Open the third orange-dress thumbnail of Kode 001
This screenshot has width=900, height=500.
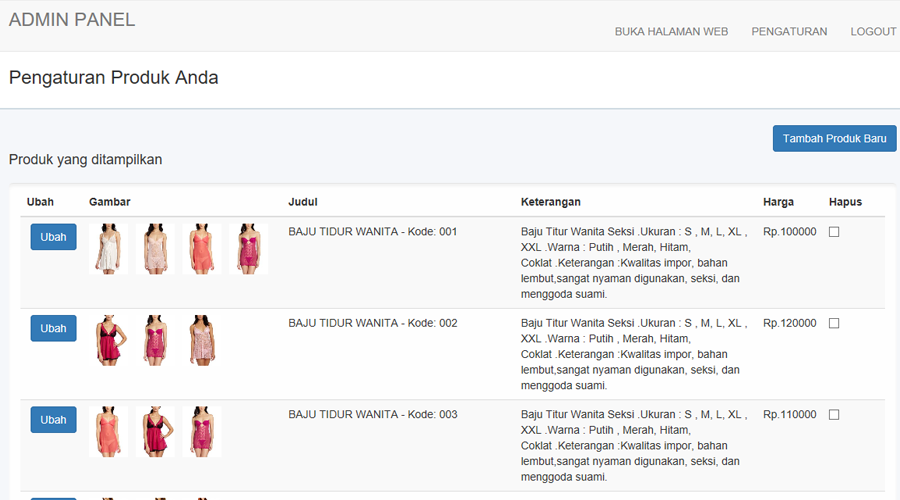click(x=201, y=249)
